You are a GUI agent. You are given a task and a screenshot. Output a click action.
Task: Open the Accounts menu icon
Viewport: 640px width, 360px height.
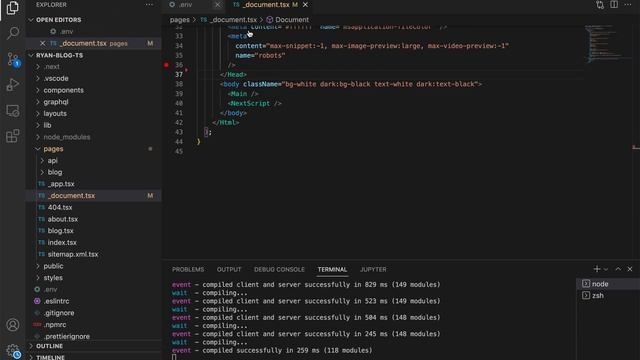pyautogui.click(x=13, y=325)
